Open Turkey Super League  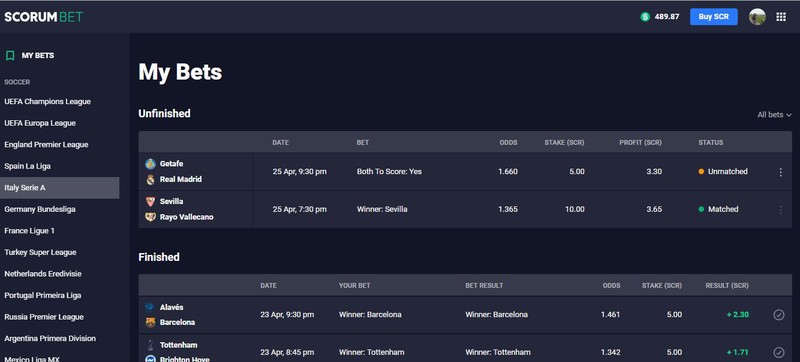click(x=40, y=252)
